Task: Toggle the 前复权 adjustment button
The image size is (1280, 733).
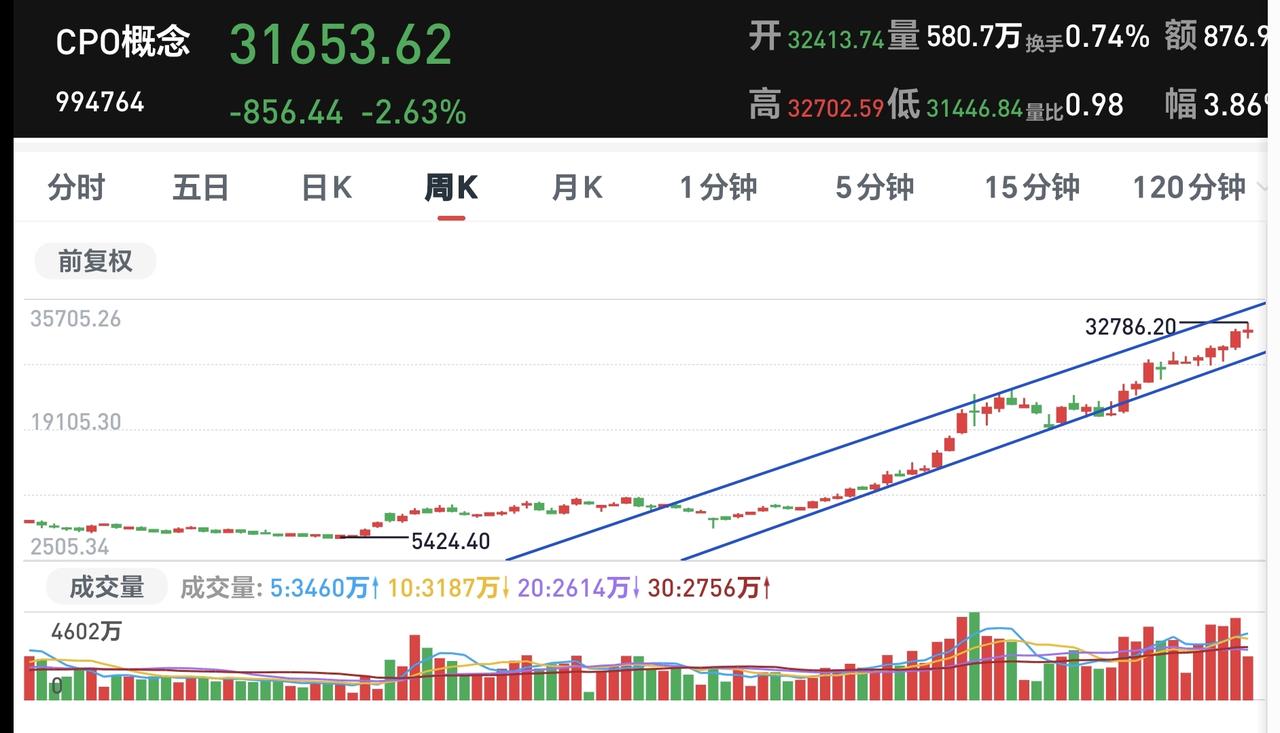Action: pyautogui.click(x=95, y=261)
